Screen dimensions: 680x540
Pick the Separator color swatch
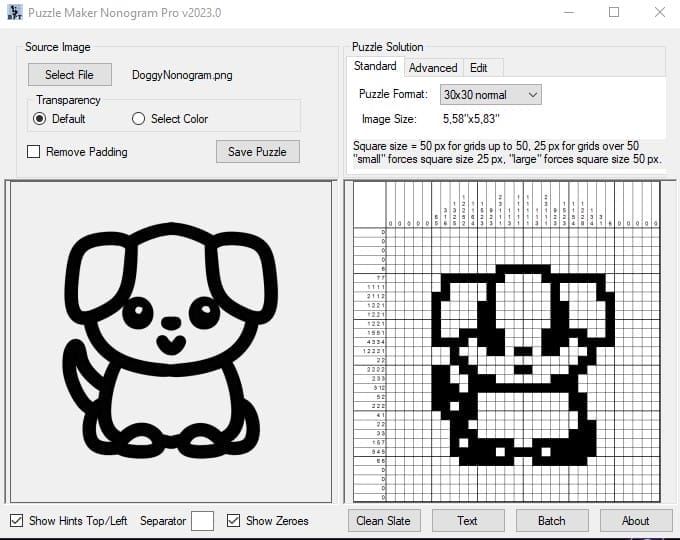click(202, 521)
